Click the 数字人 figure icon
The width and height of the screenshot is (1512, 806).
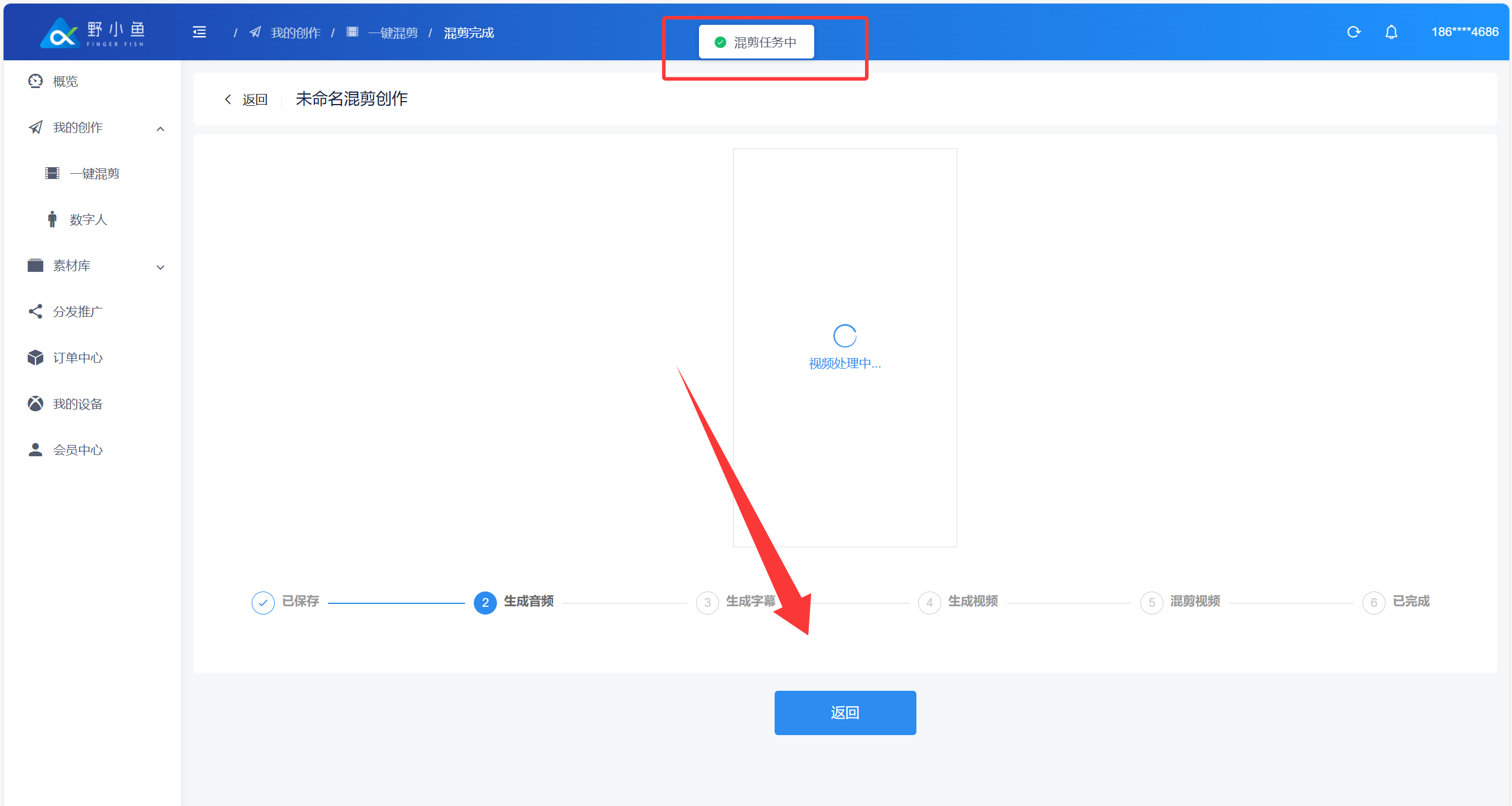tap(53, 219)
